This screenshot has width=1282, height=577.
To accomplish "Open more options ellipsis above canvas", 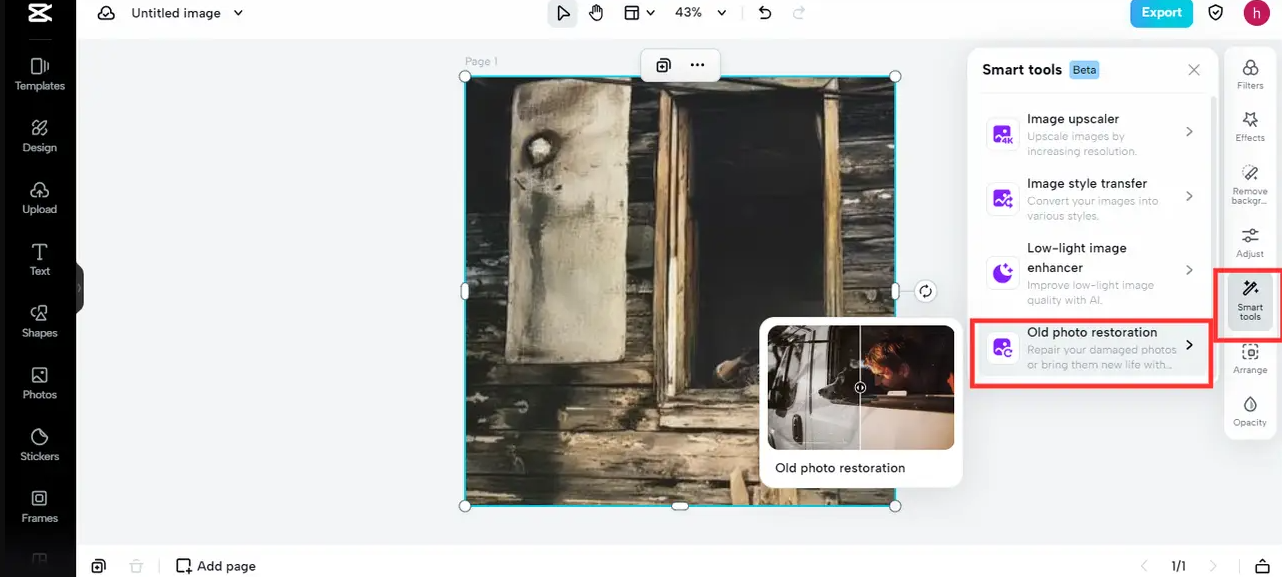I will point(697,65).
